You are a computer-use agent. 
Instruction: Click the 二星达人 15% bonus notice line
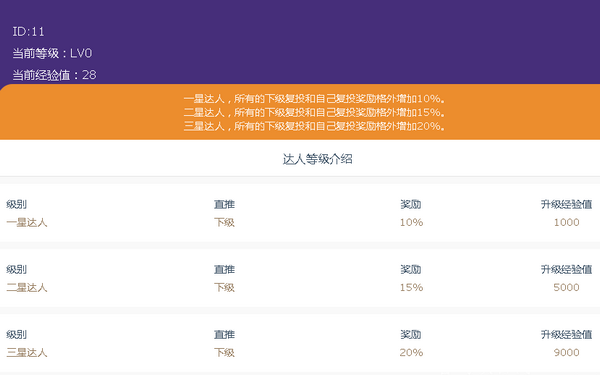[314, 112]
